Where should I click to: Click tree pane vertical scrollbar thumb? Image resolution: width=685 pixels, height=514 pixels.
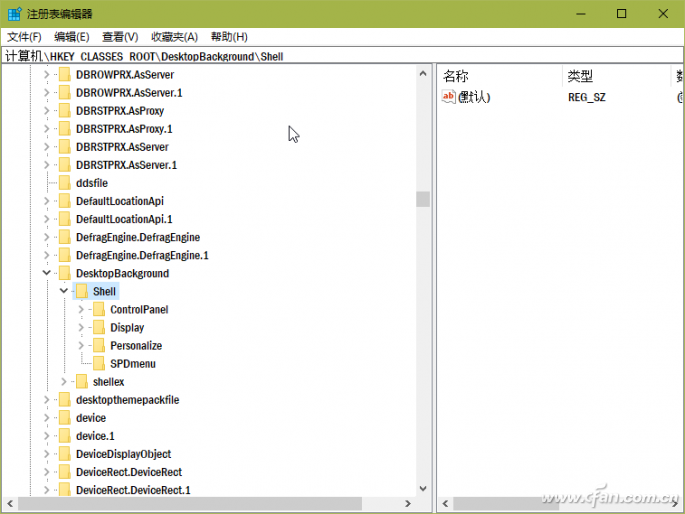(x=422, y=199)
